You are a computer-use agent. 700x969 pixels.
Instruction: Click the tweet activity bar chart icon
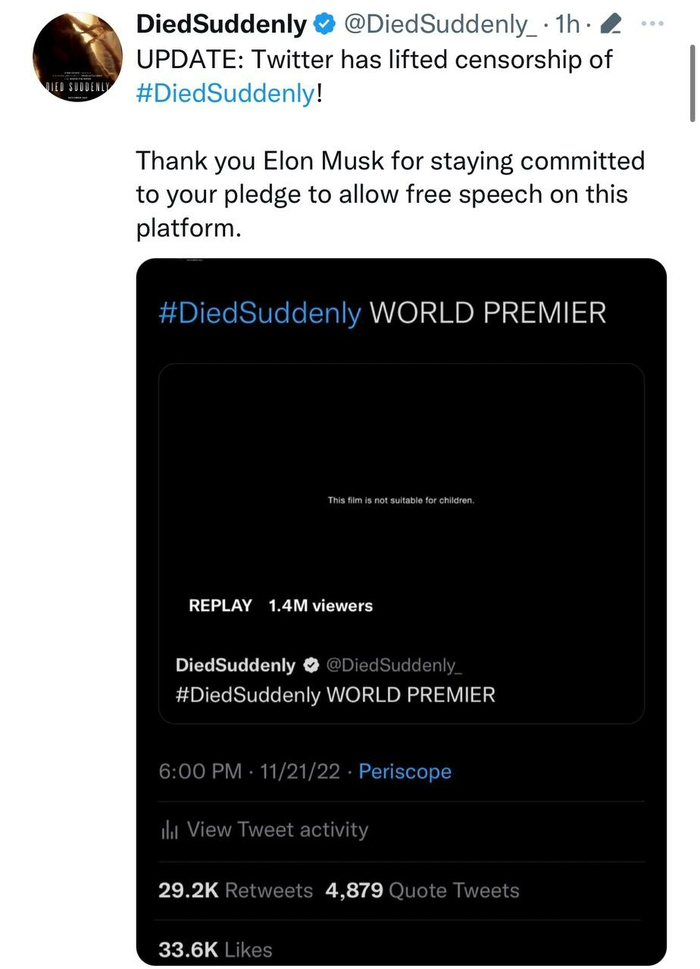169,830
